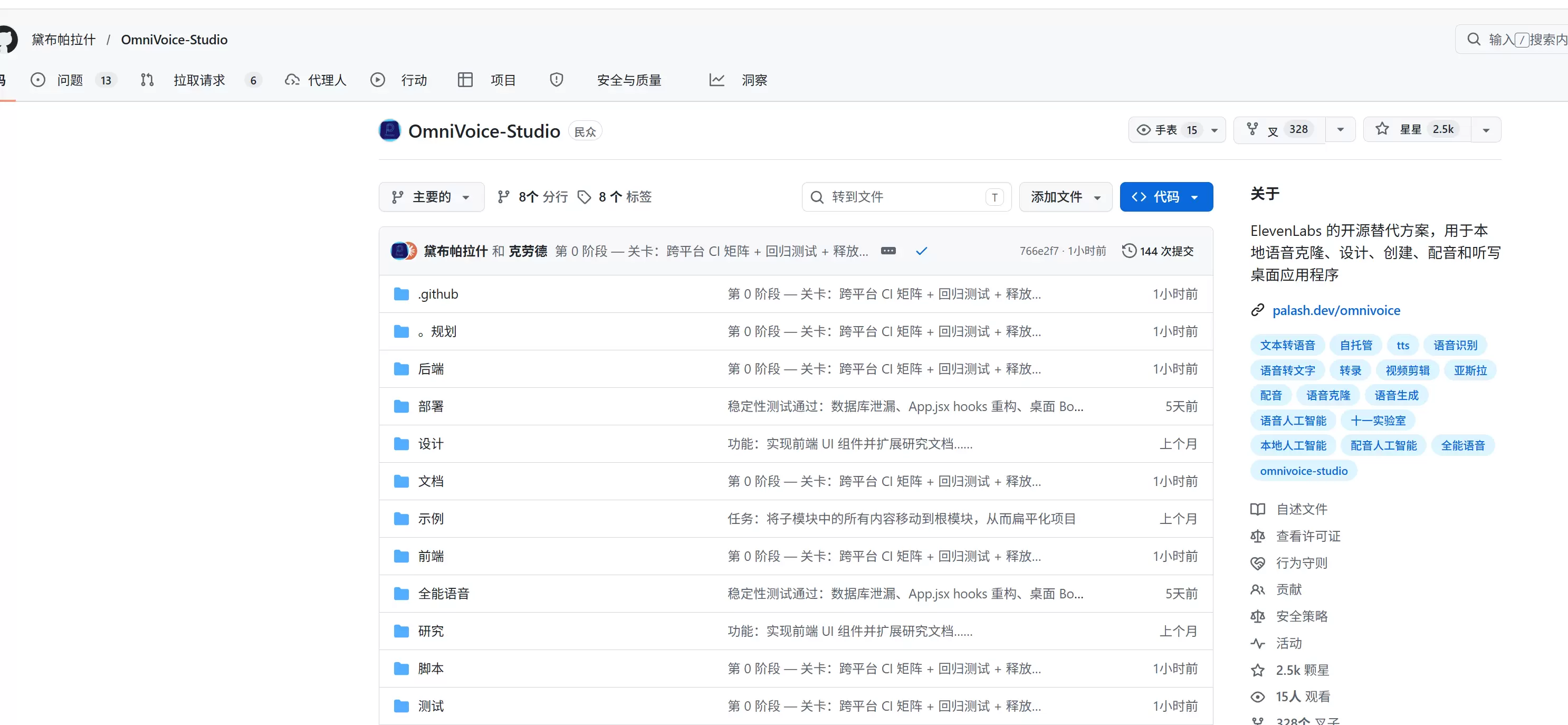
Task: Click the .github folder icon
Action: click(401, 294)
